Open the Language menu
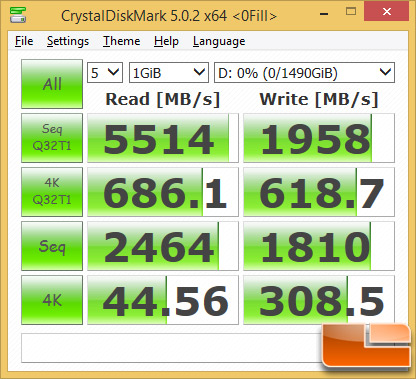 click(219, 41)
